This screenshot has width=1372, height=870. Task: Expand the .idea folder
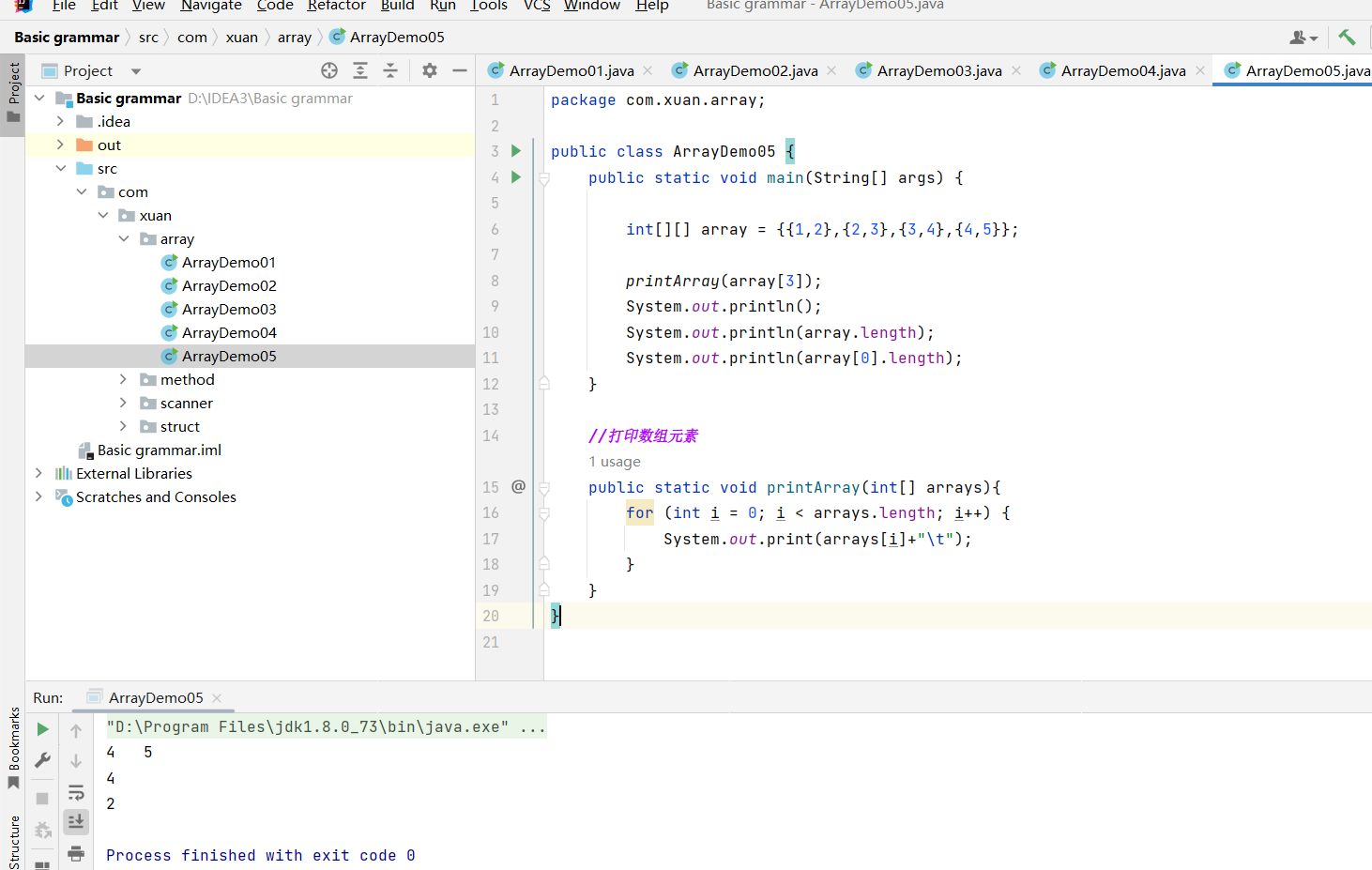click(60, 121)
